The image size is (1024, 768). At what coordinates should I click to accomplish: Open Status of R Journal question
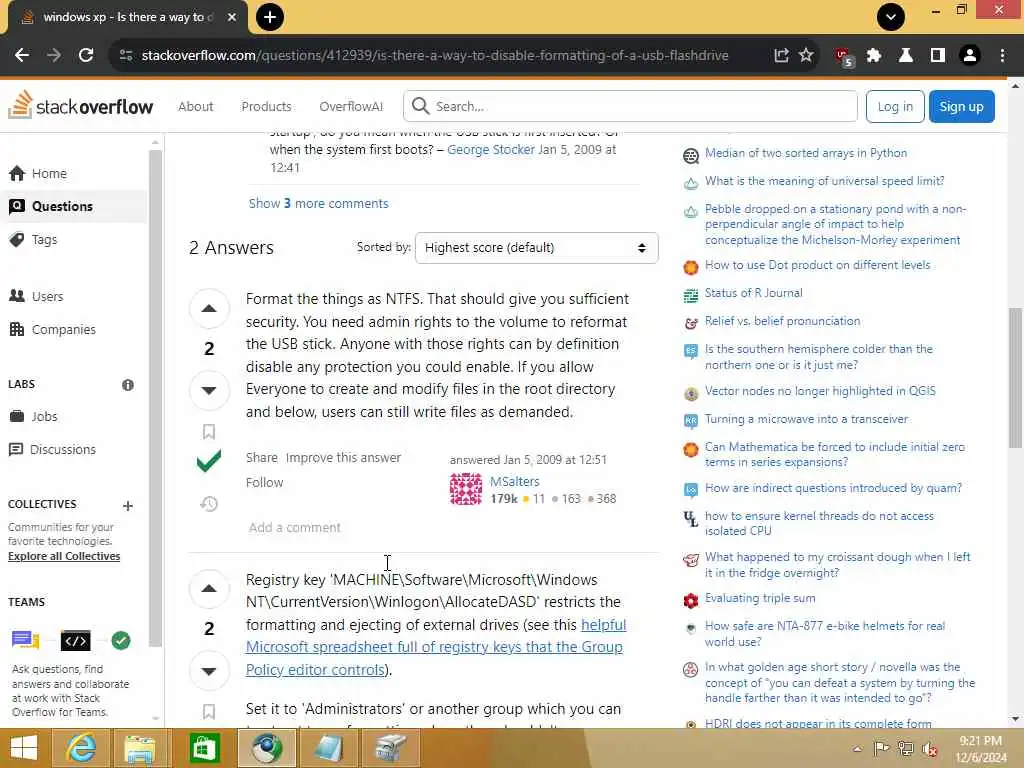[x=754, y=293]
